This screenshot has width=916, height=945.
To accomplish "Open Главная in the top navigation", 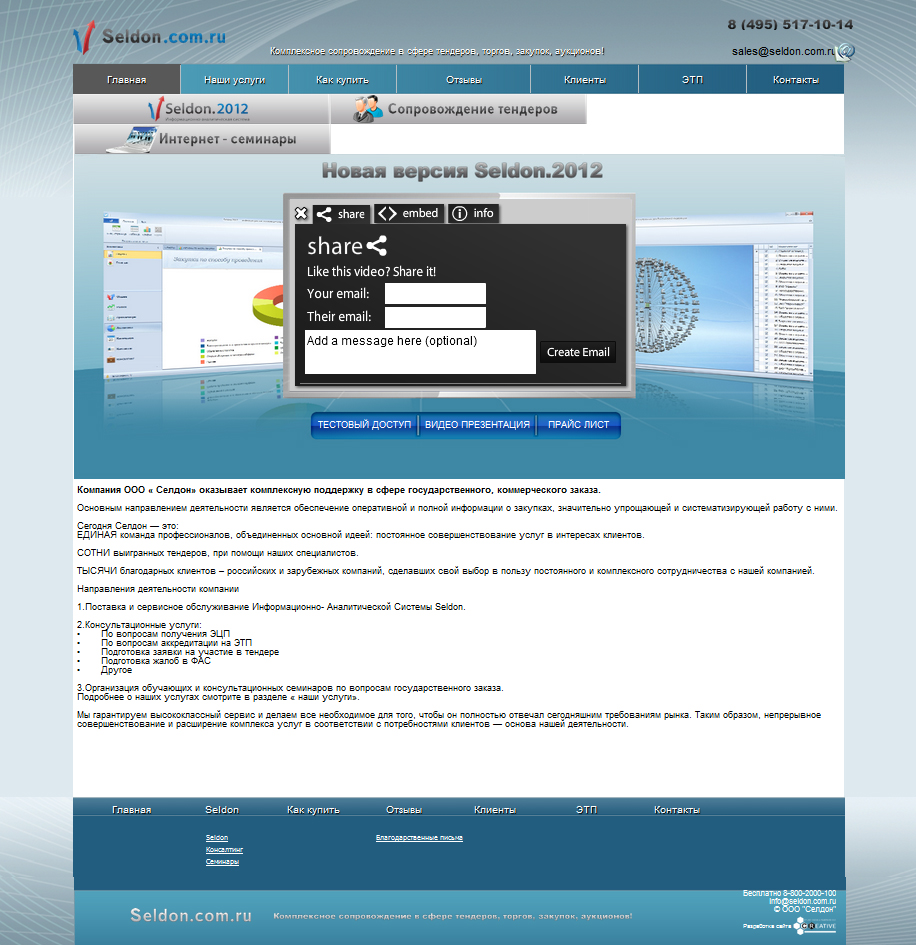I will tap(127, 80).
